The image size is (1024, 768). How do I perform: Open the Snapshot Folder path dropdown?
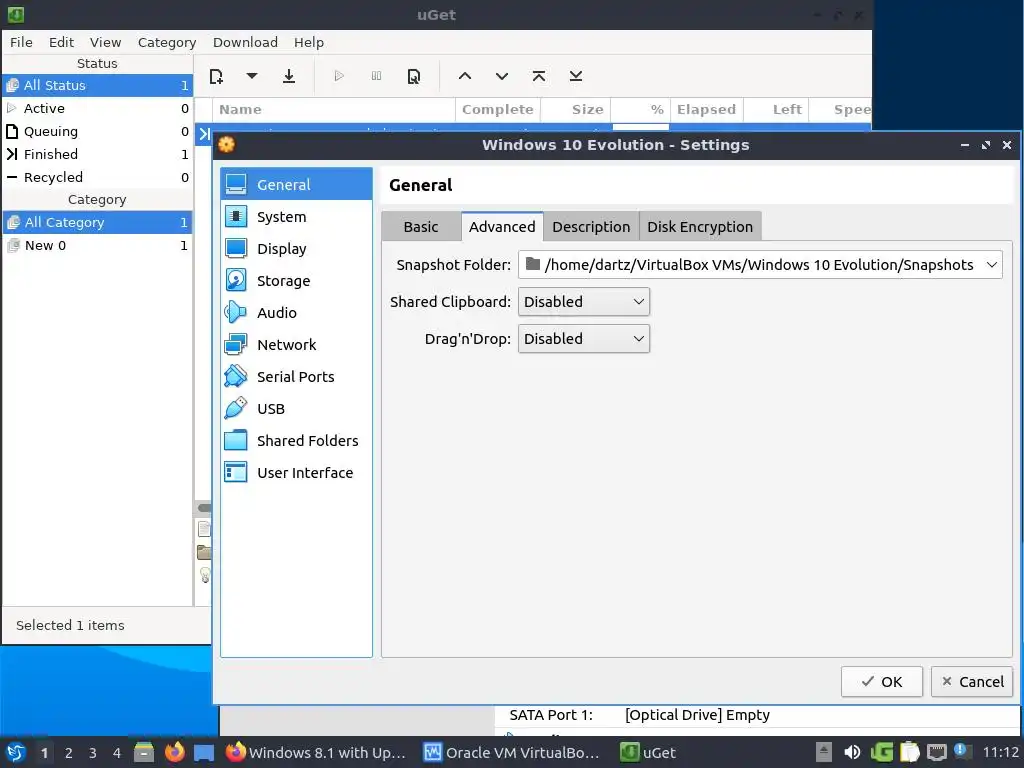tap(760, 265)
